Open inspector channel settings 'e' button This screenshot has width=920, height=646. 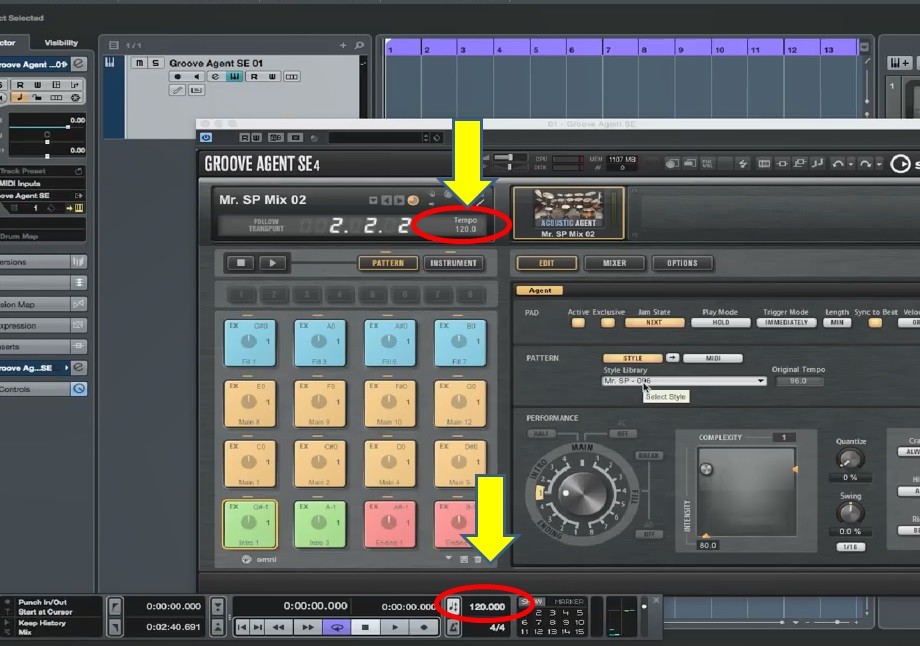point(79,64)
